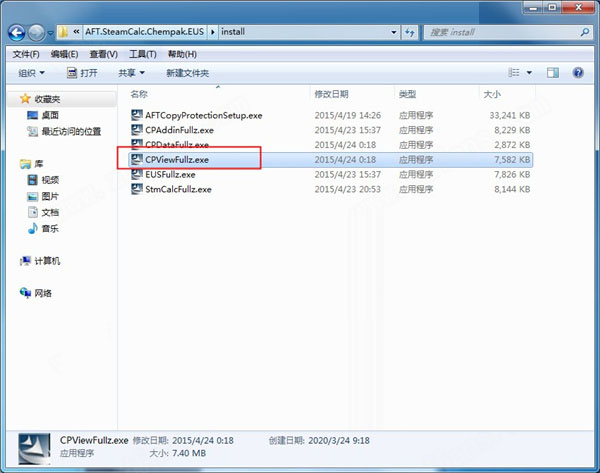Open 最近访问的位置 in navigation pane
Viewport: 600px width, 473px height.
point(71,132)
